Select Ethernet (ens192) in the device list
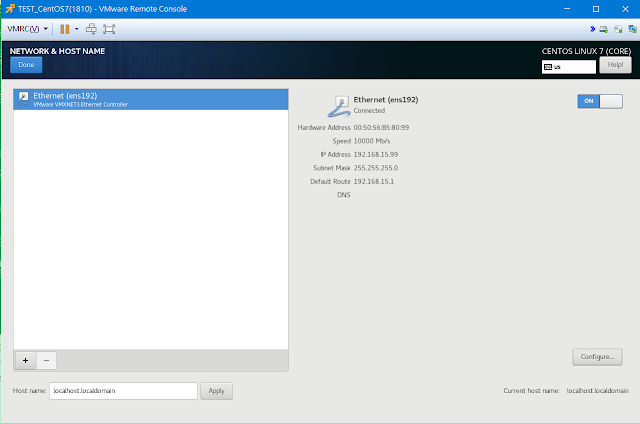The height and width of the screenshot is (424, 640). (151, 99)
